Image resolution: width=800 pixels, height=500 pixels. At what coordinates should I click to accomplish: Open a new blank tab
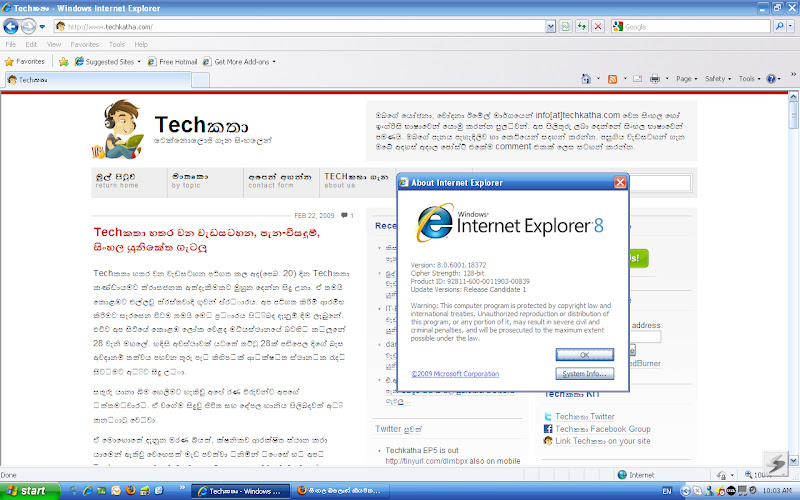click(x=201, y=80)
